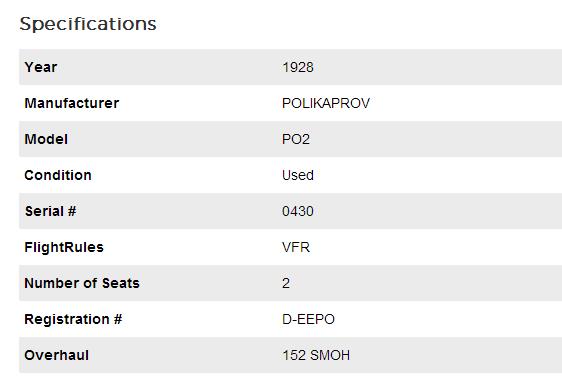Select the Model label
562x385 pixels.
(x=46, y=139)
